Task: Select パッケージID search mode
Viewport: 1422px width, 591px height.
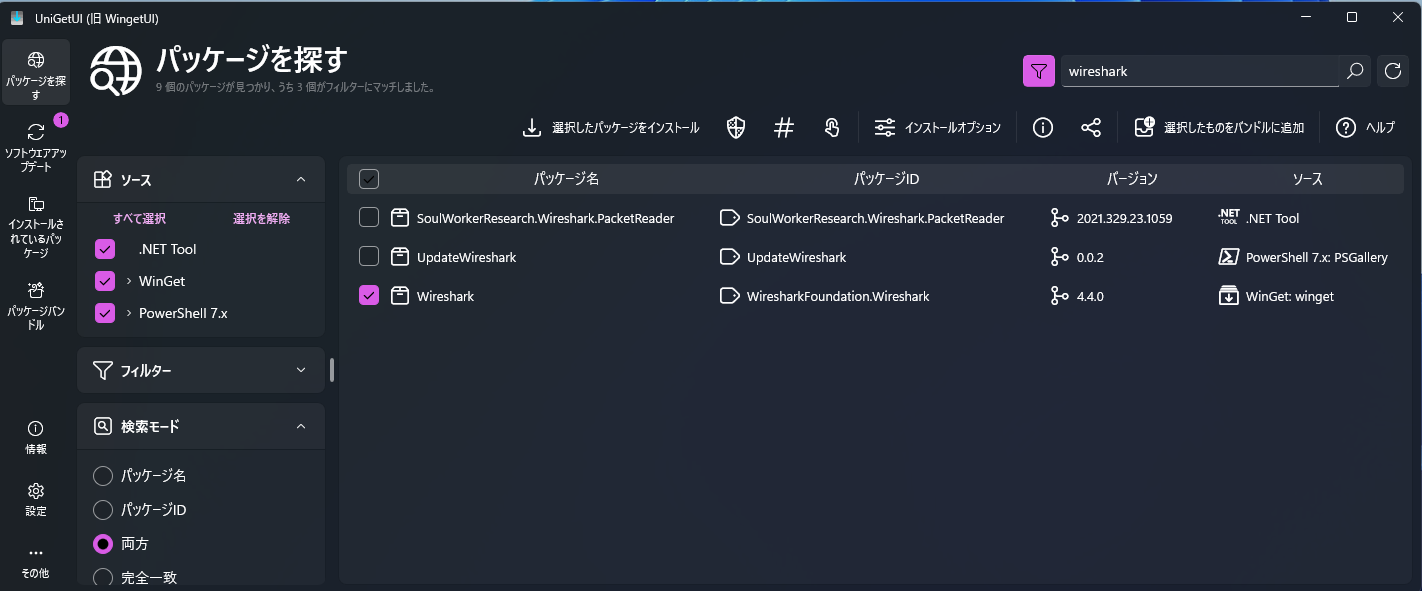Action: 103,510
